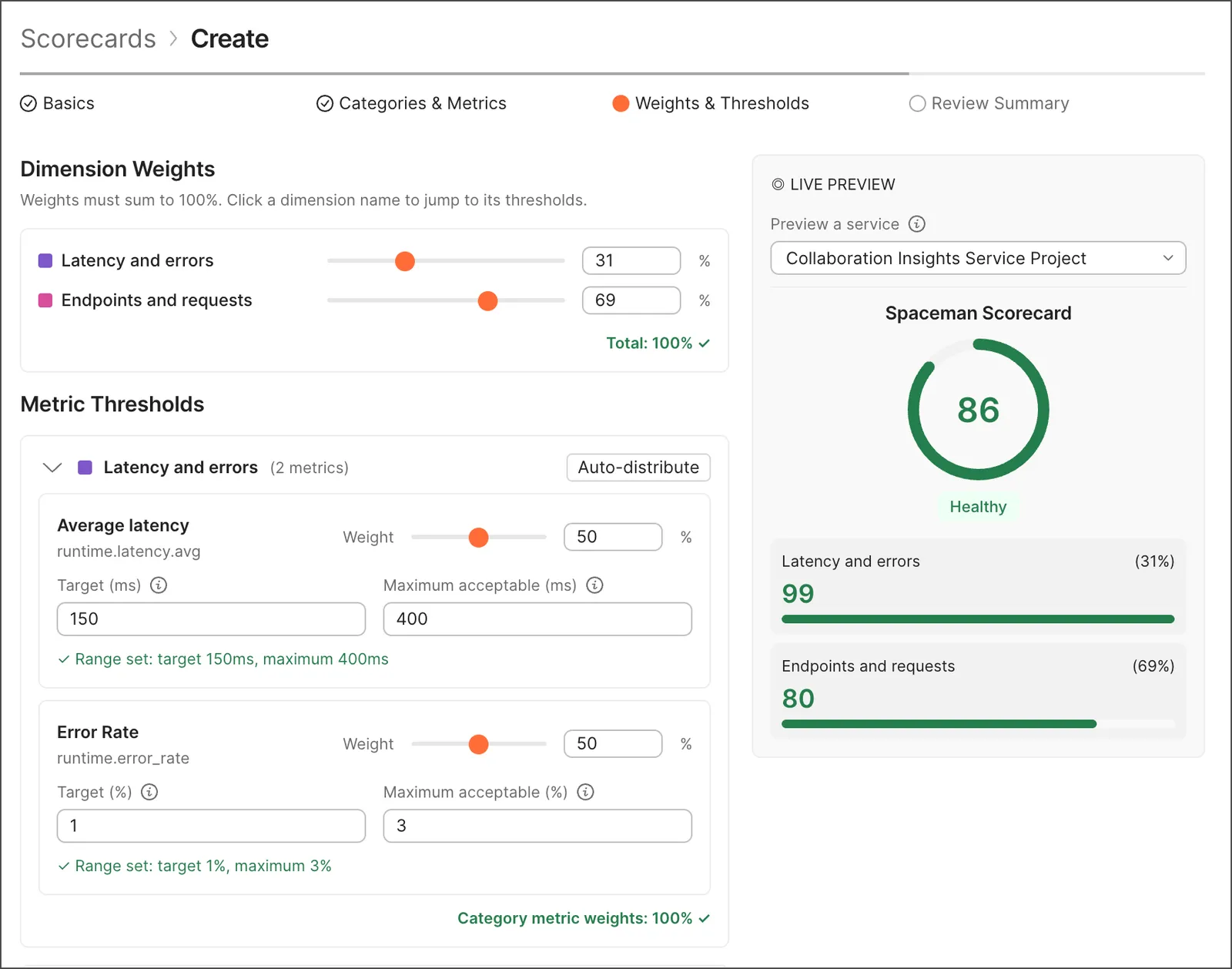Click the info icon beside Preview a service

(916, 223)
